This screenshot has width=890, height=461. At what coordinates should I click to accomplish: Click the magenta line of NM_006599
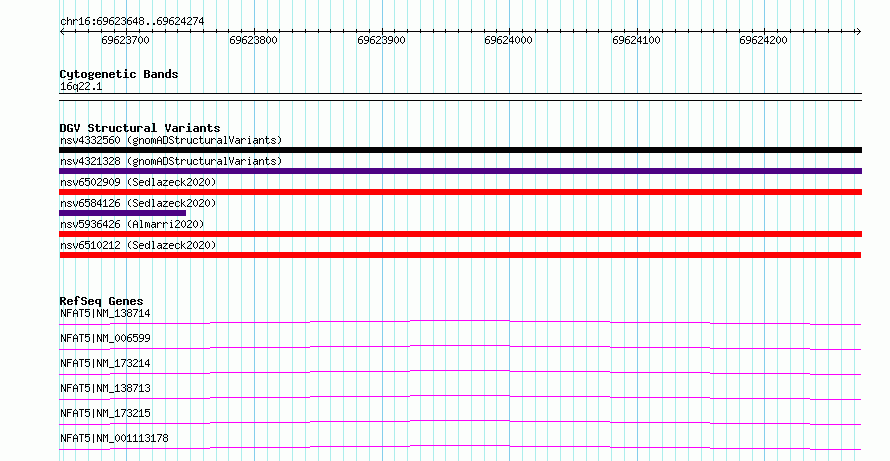pos(460,347)
